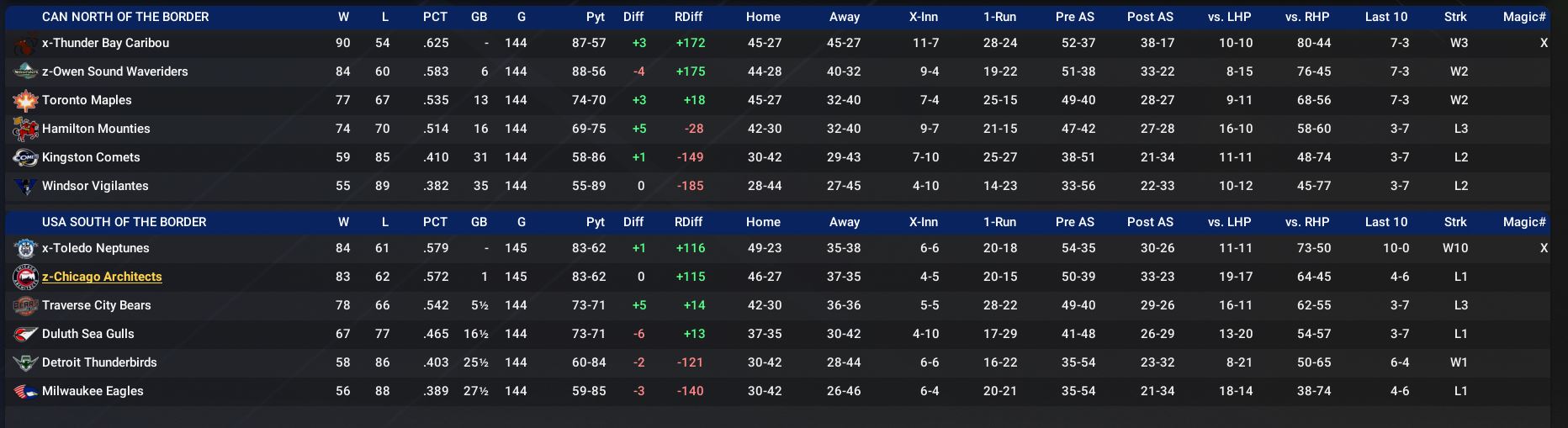Sort North division by RDiff column
This screenshot has height=428, width=1568.
point(688,17)
